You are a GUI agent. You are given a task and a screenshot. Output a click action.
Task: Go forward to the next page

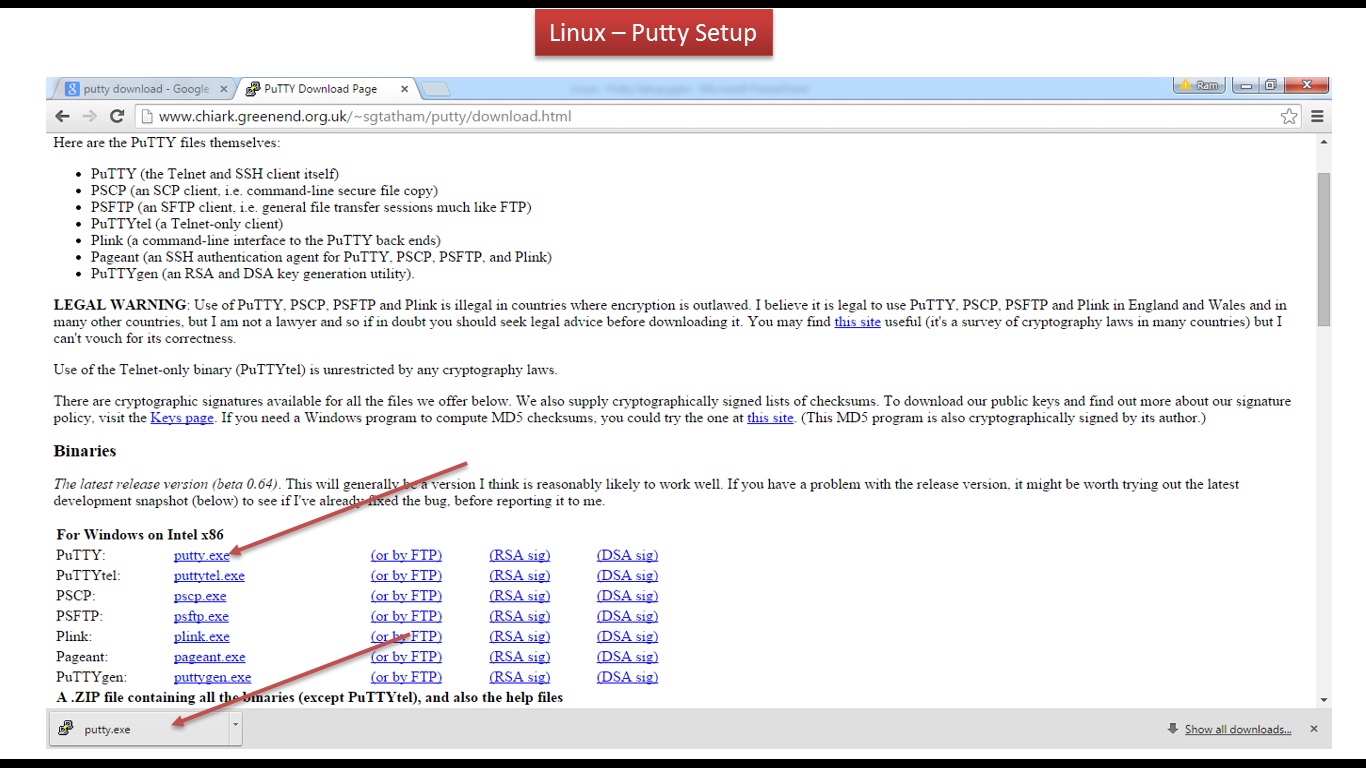[x=90, y=116]
